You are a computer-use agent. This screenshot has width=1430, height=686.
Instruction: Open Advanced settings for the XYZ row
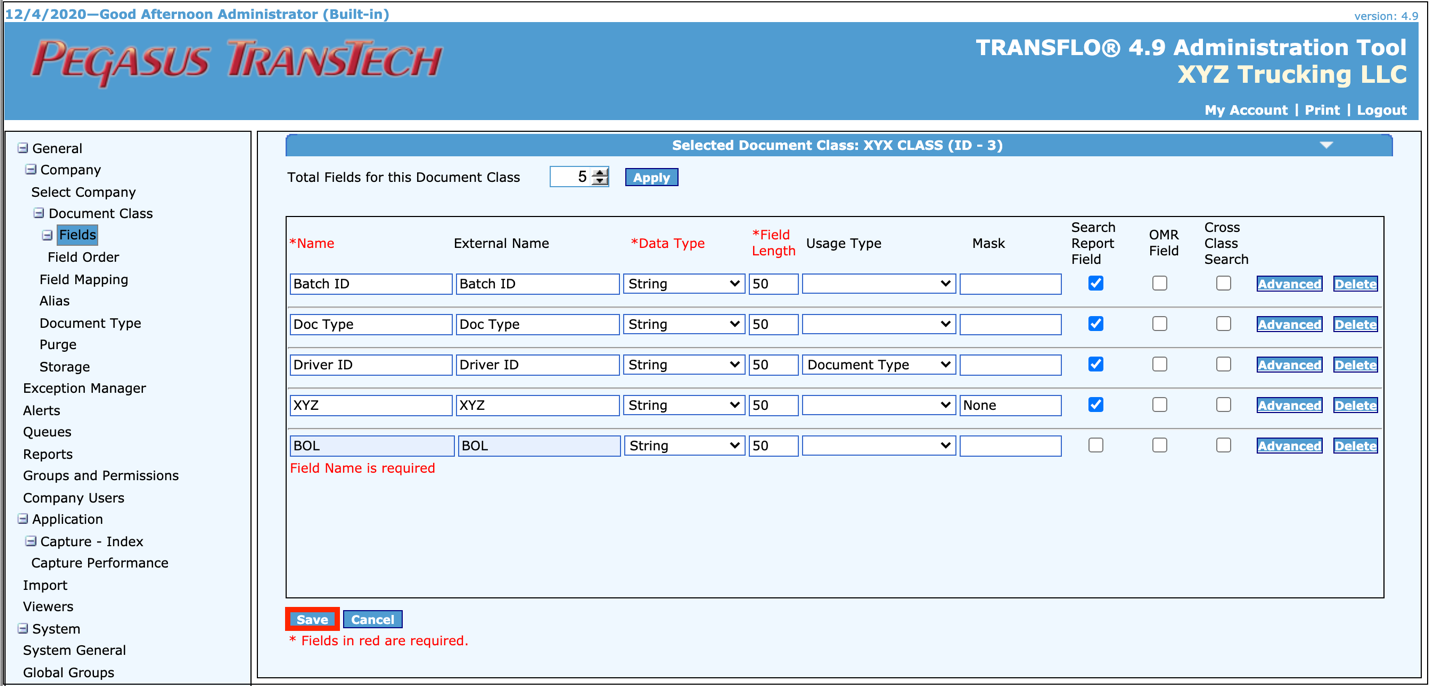tap(1289, 405)
